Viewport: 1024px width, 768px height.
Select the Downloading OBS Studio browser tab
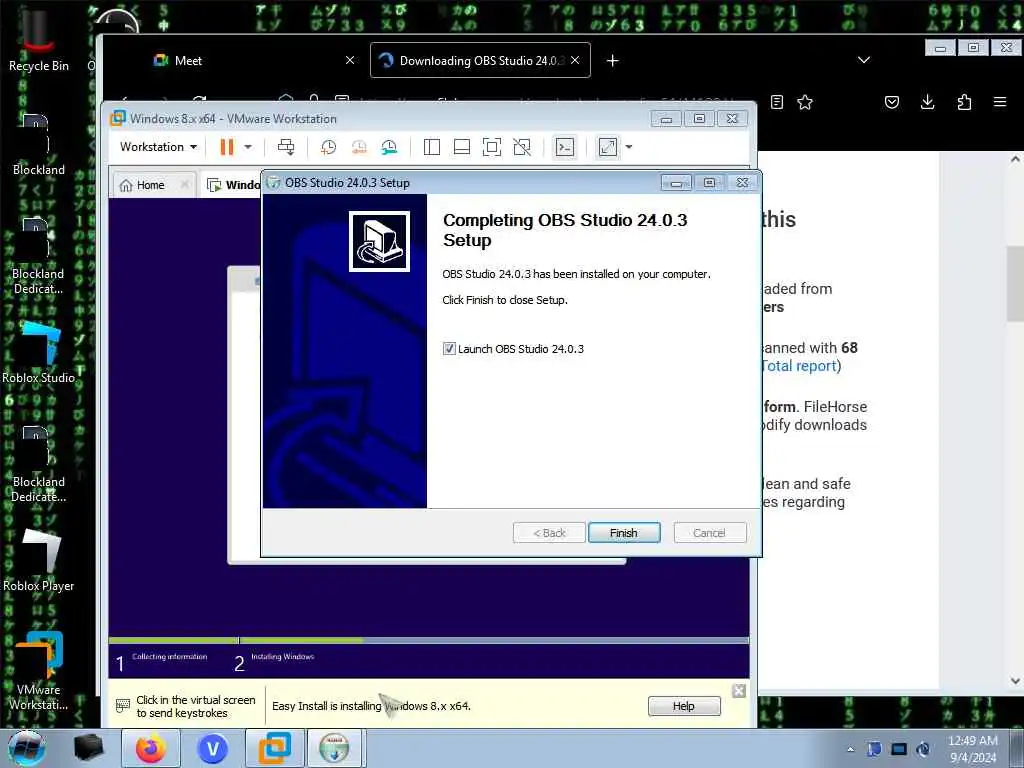480,60
